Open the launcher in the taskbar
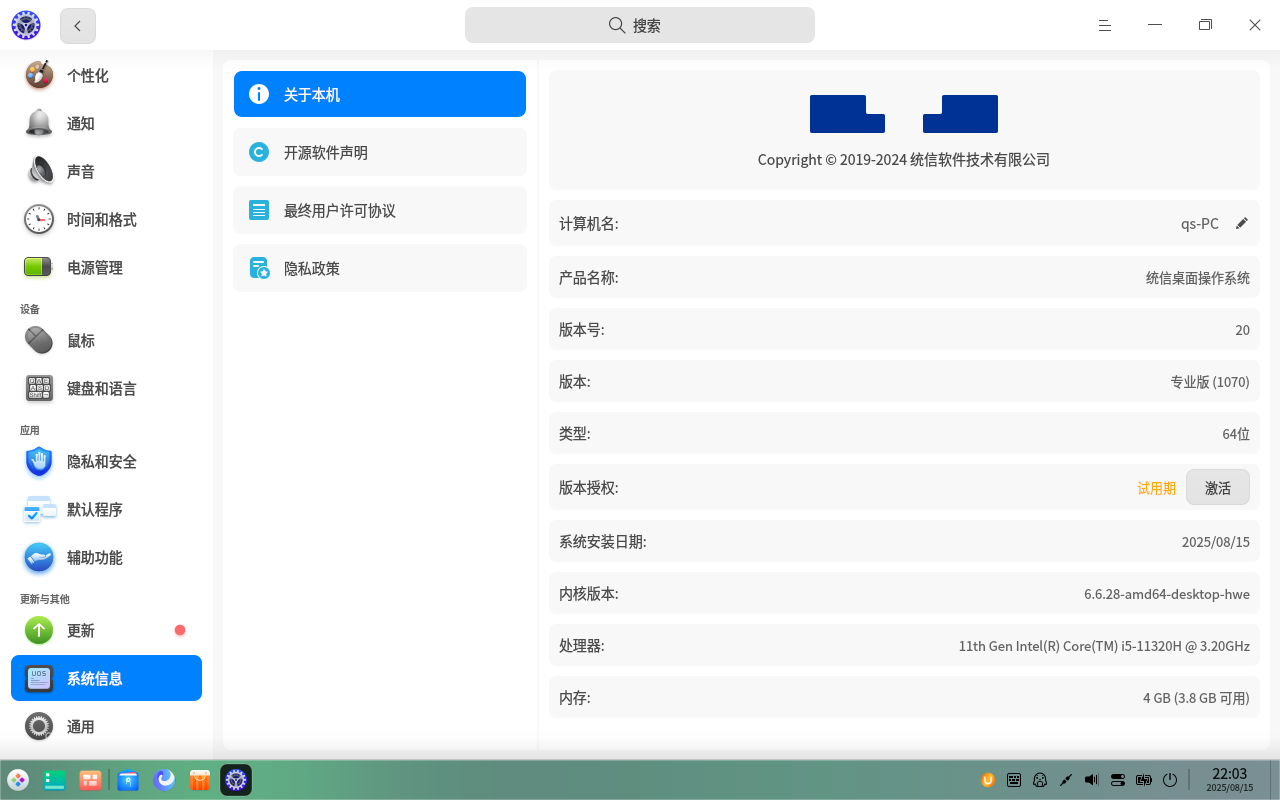Viewport: 1280px width, 800px height. [18, 780]
